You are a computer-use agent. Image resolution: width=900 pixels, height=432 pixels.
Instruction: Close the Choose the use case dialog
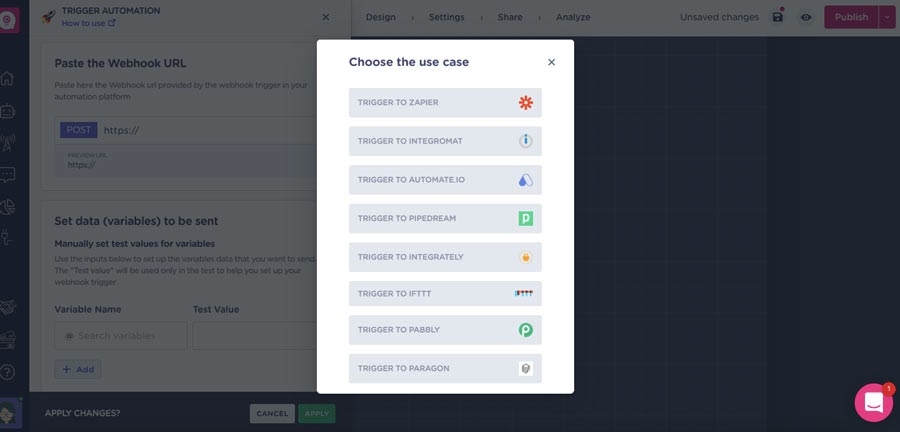pos(552,62)
